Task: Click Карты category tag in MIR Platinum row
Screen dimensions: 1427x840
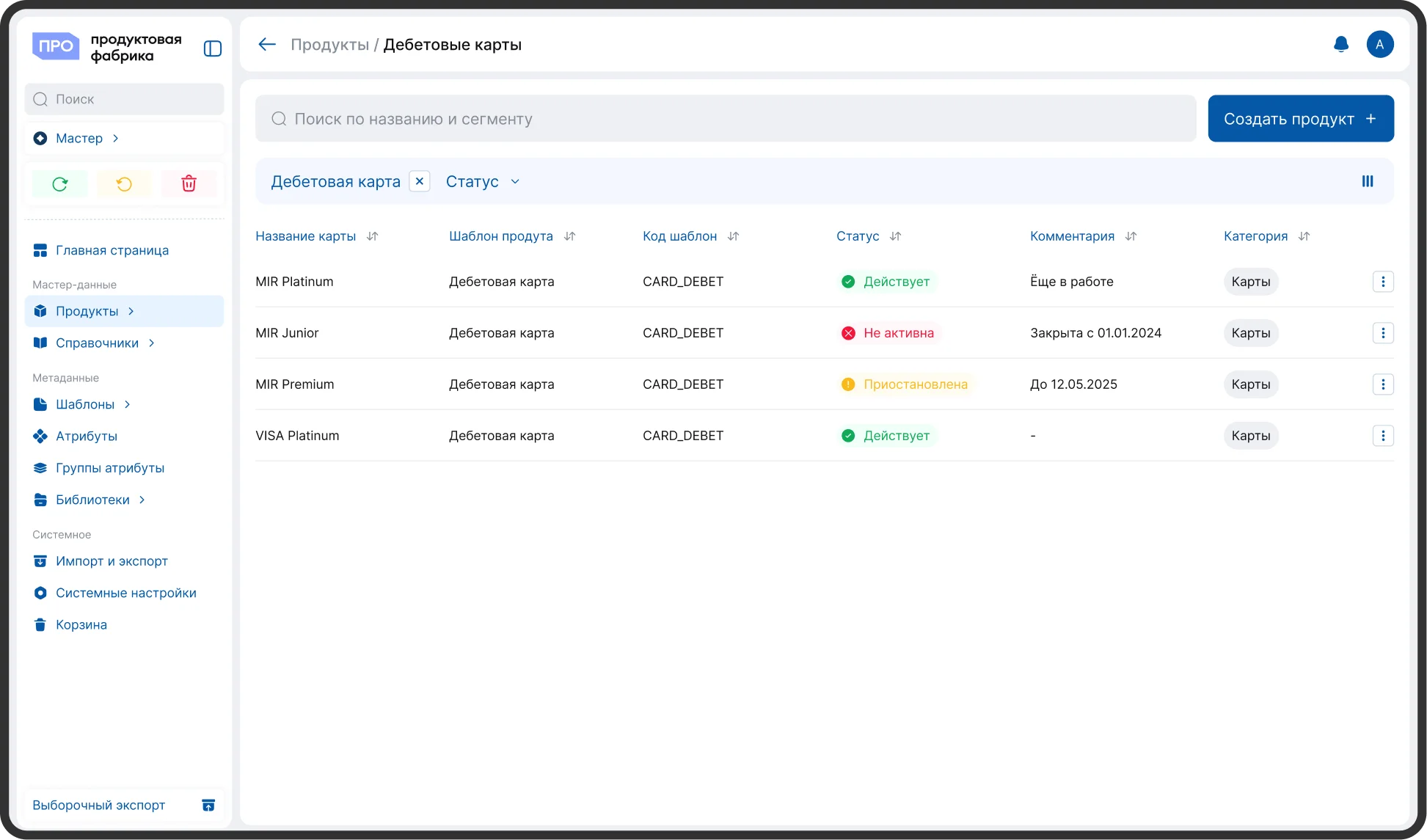Action: [x=1251, y=282]
